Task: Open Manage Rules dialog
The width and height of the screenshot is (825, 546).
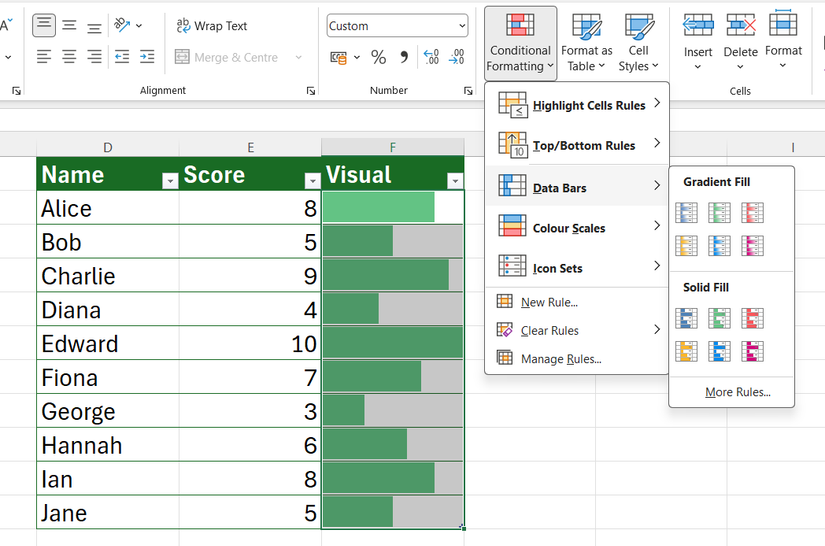Action: coord(577,359)
